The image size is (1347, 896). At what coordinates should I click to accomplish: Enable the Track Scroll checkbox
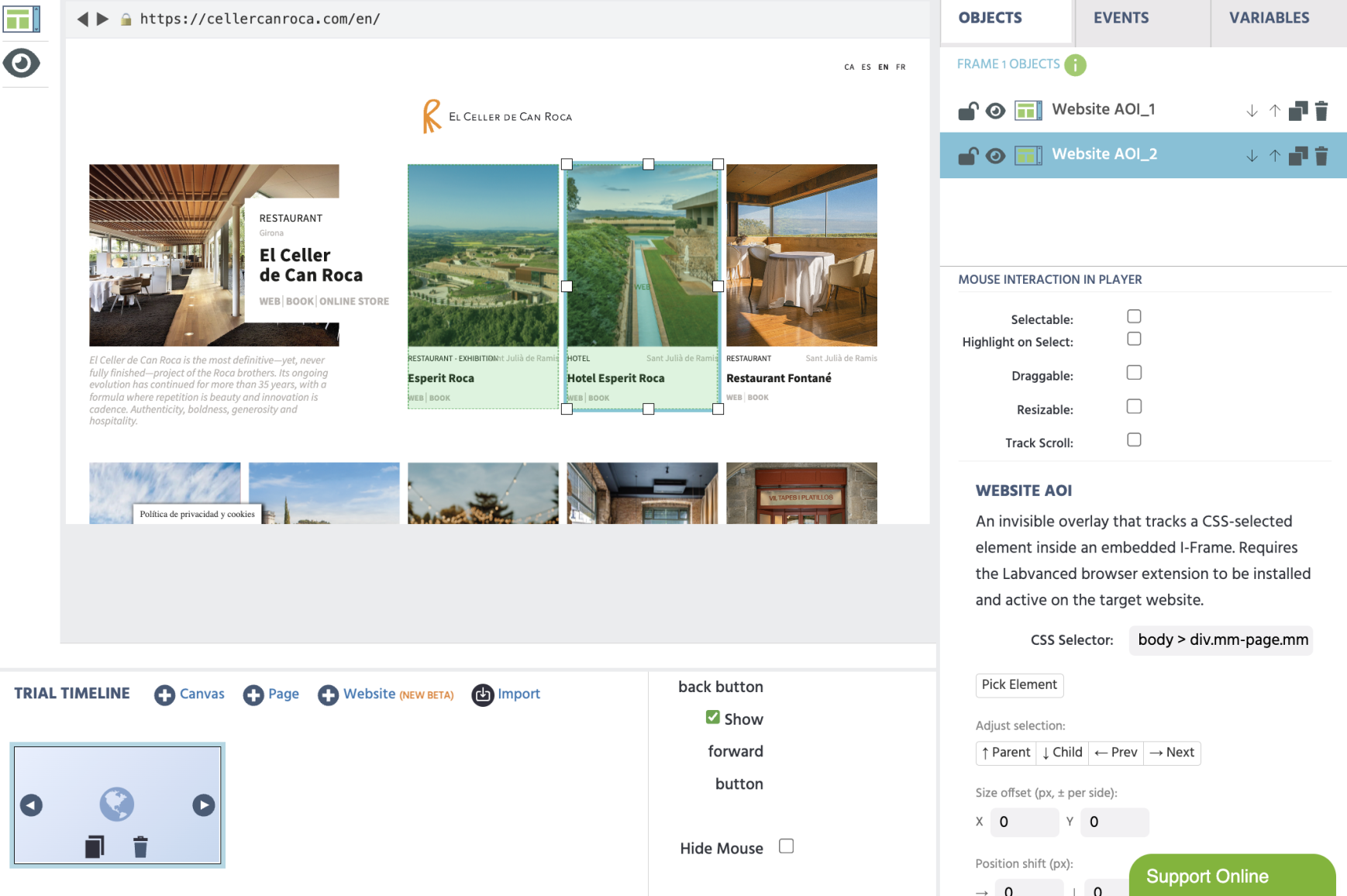(1134, 439)
